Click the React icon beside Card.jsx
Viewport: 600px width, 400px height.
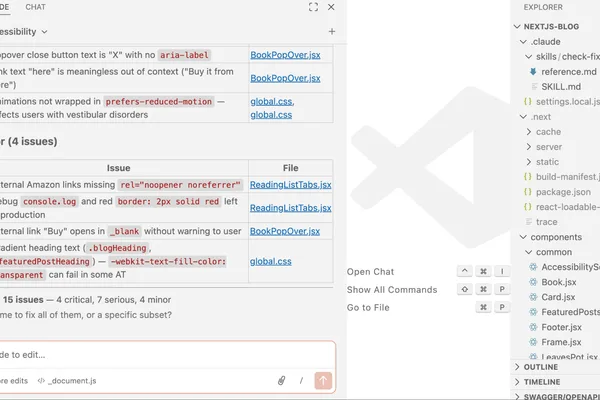[x=533, y=297]
